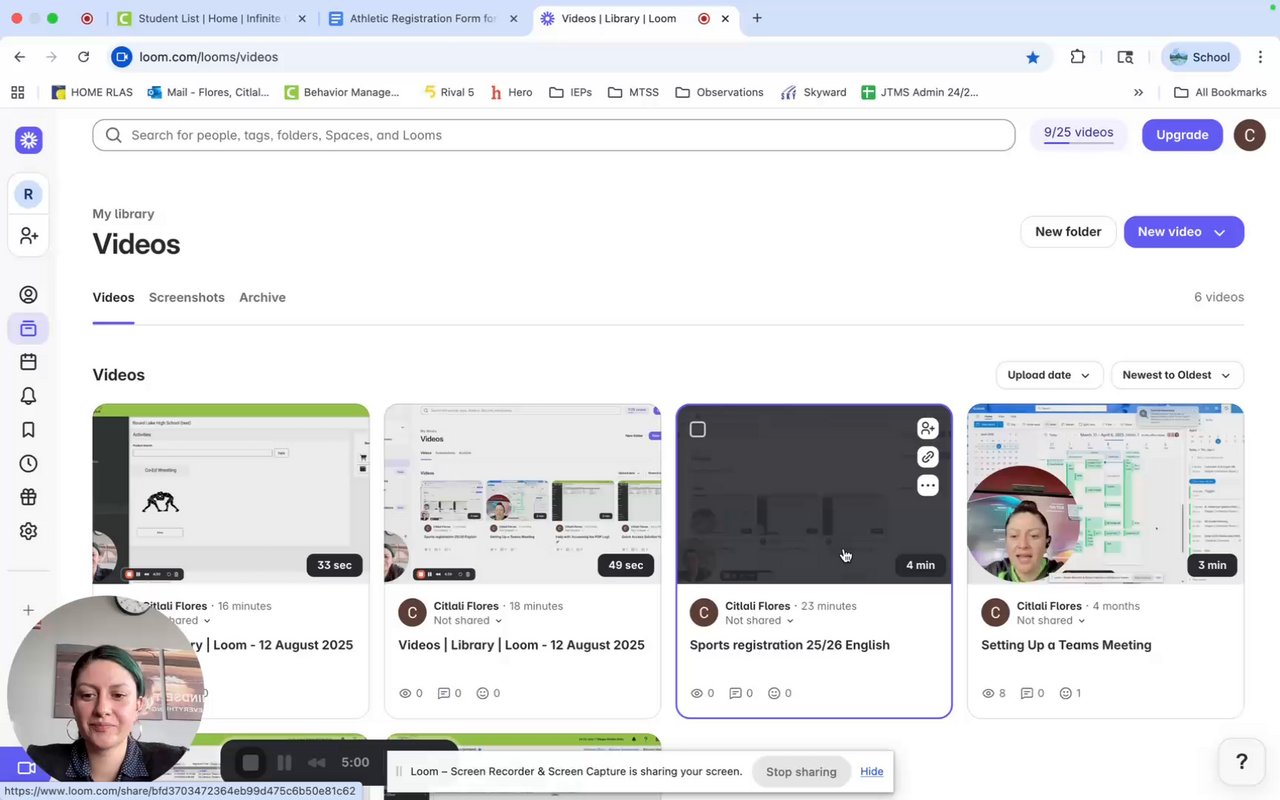The height and width of the screenshot is (800, 1280).
Task: Open Chrome apps grid in bookmarks bar
Action: pyautogui.click(x=17, y=92)
